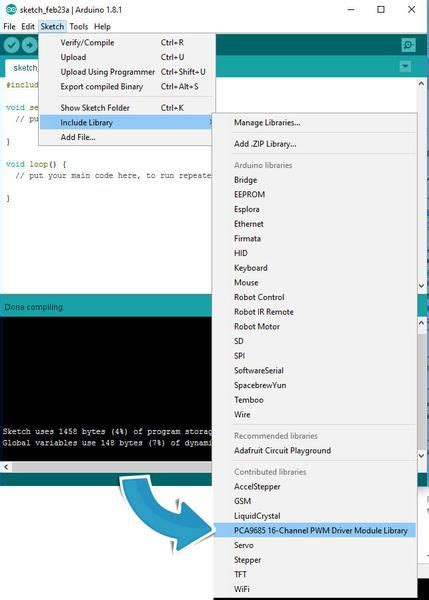Open the Tools menu
The image size is (429, 600).
[79, 26]
